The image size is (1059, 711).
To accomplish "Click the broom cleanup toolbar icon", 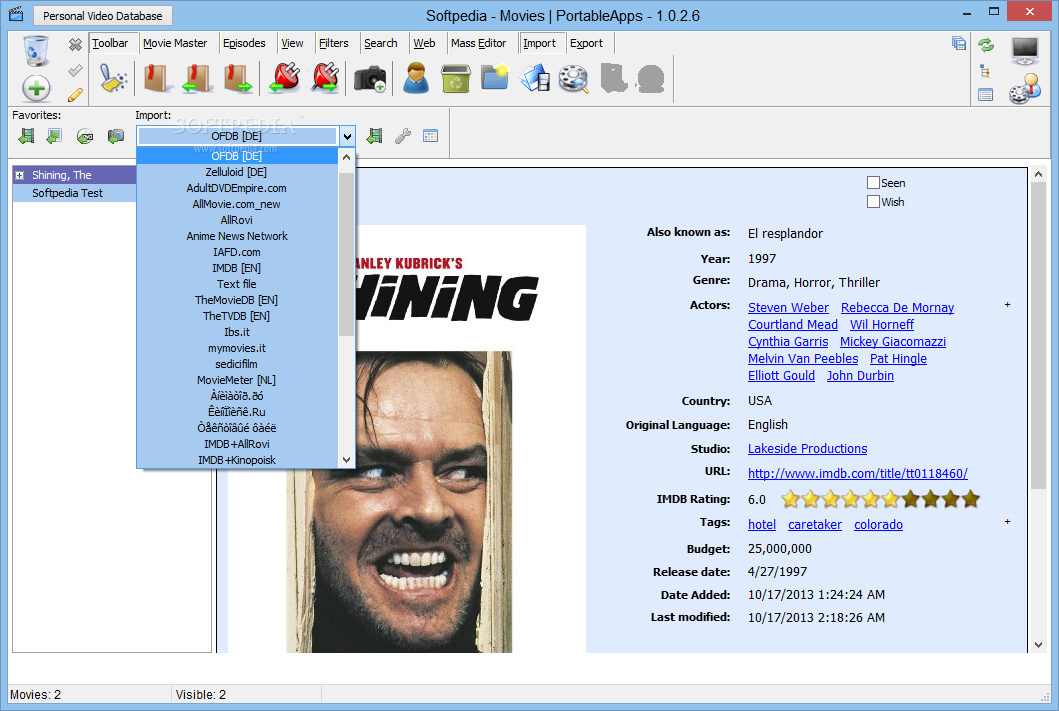I will [x=113, y=78].
